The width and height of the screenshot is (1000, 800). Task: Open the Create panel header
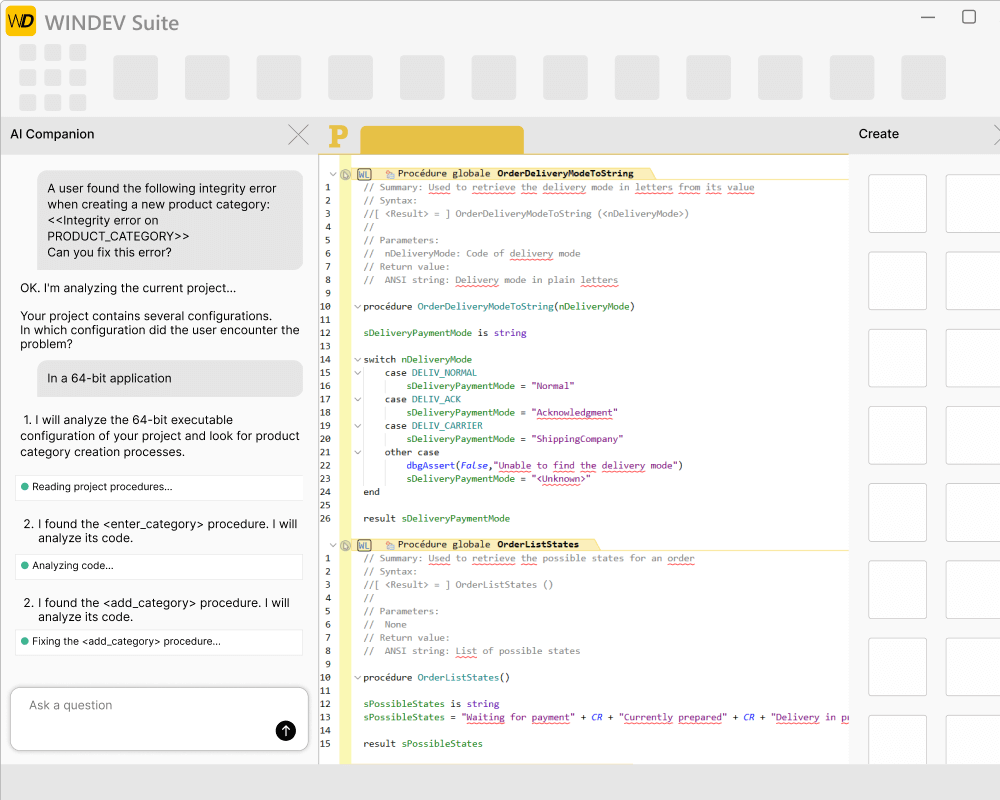pos(878,134)
